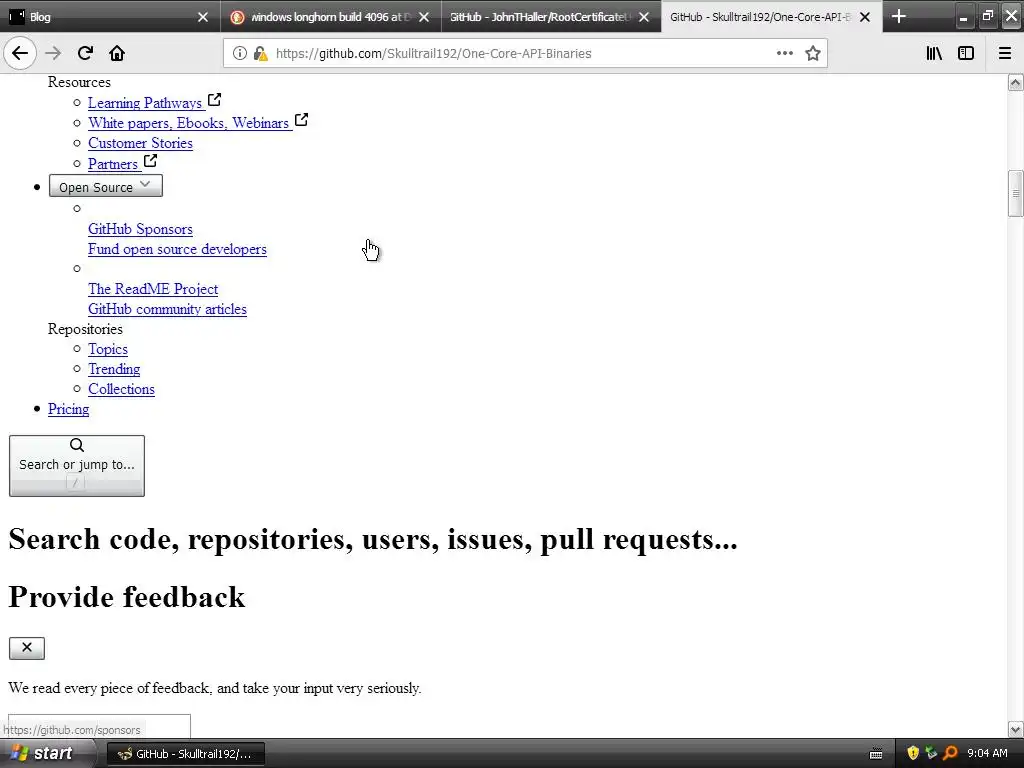Go back to the previous page
Image resolution: width=1024 pixels, height=768 pixels.
[x=20, y=53]
